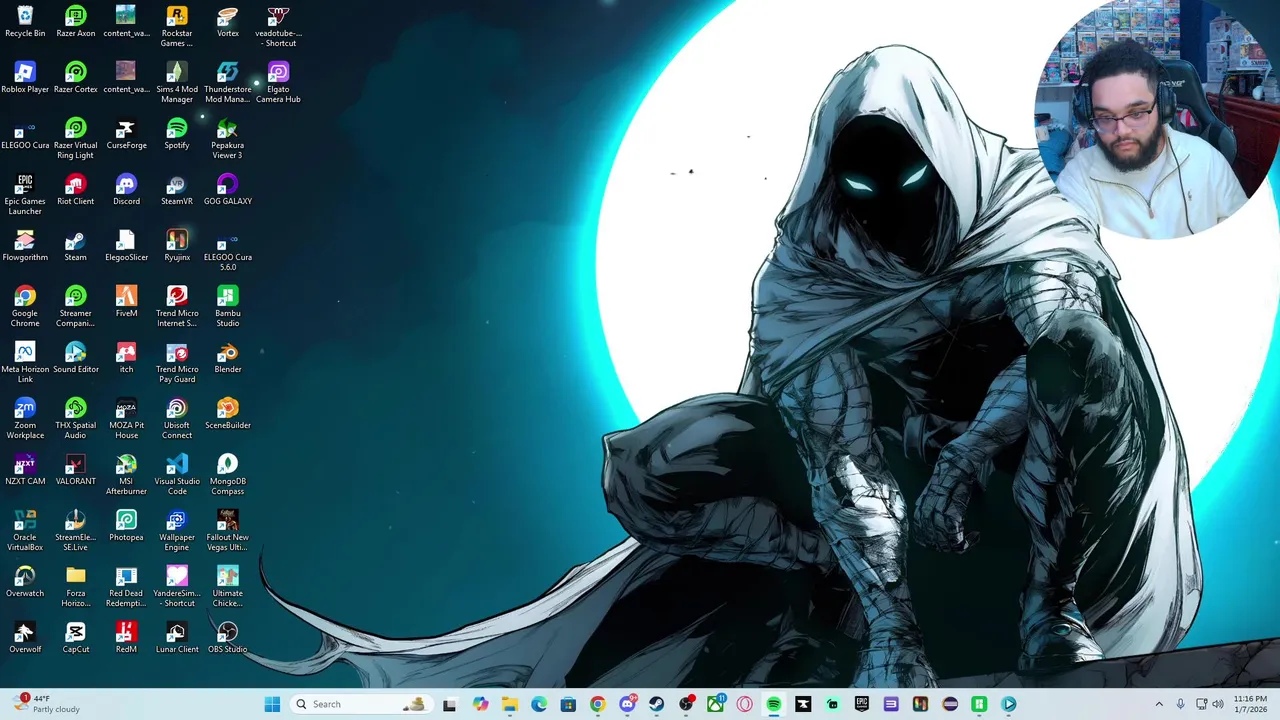The width and height of the screenshot is (1280, 720).
Task: Open the Thunderstore Mod Manager shortcut
Action: coord(228,83)
